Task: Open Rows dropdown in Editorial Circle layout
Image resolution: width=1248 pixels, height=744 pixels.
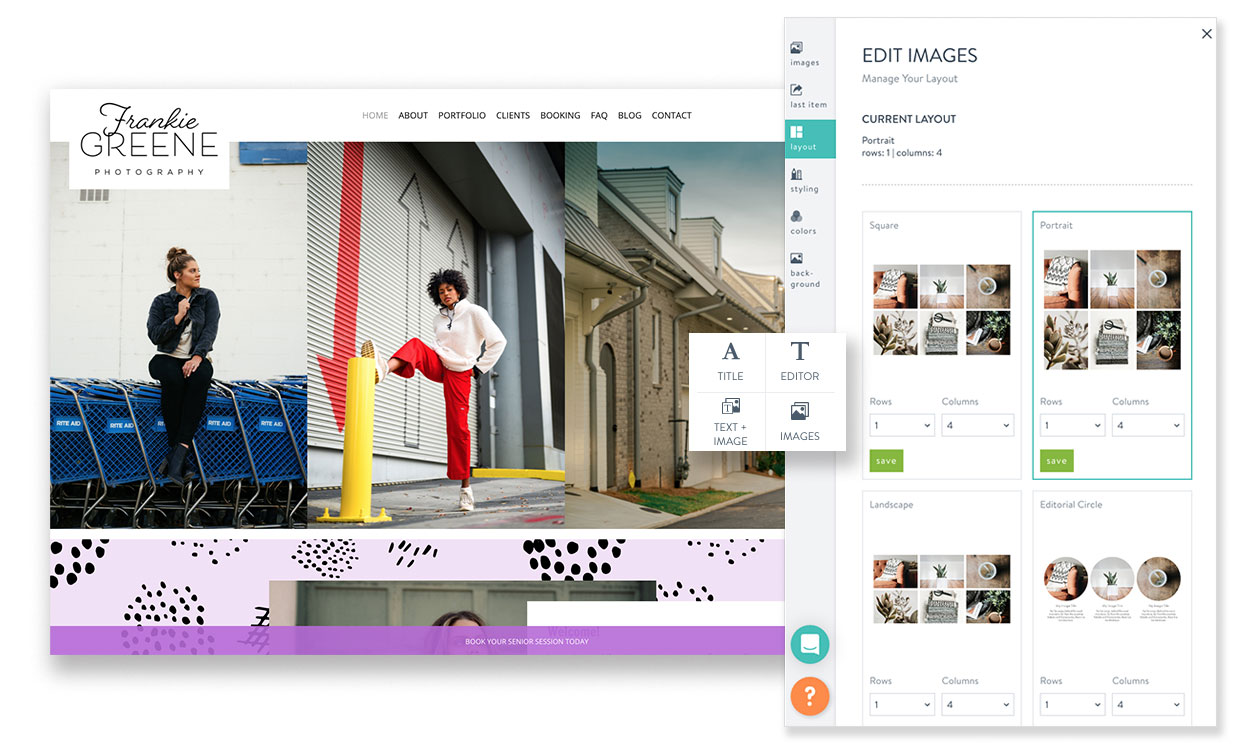Action: pos(1072,704)
